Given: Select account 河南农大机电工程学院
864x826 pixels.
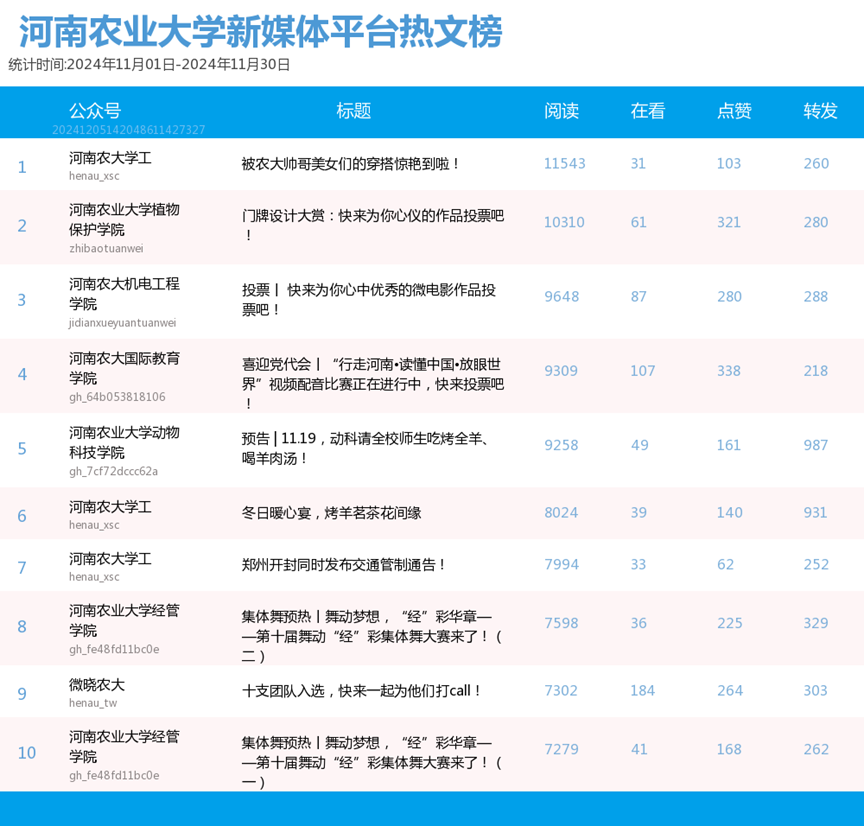Looking at the screenshot, I should pos(125,294).
